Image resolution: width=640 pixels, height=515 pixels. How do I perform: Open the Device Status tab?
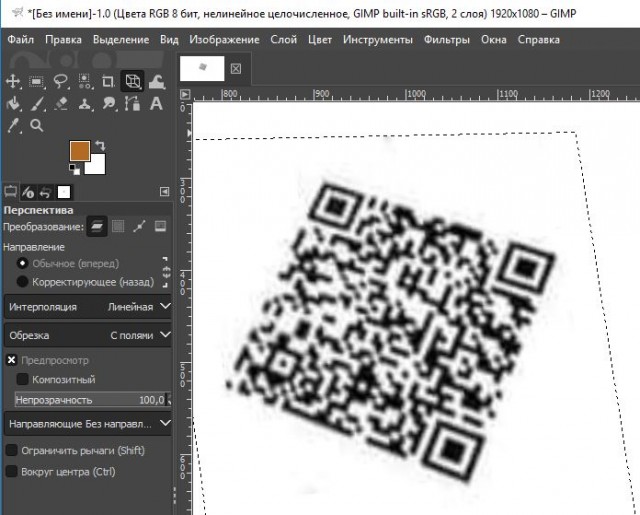pyautogui.click(x=28, y=192)
